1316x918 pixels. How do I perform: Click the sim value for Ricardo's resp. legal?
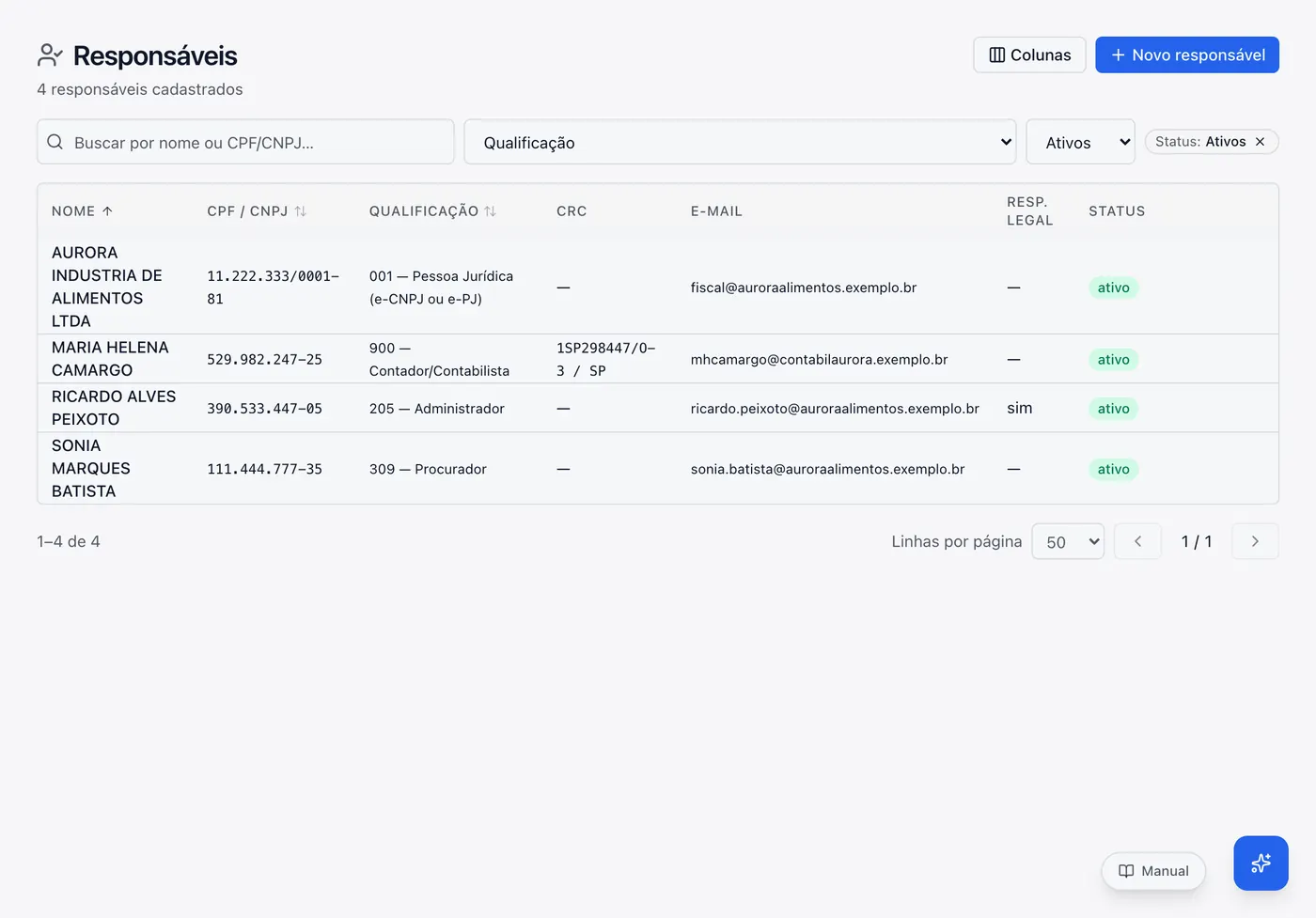click(1019, 408)
